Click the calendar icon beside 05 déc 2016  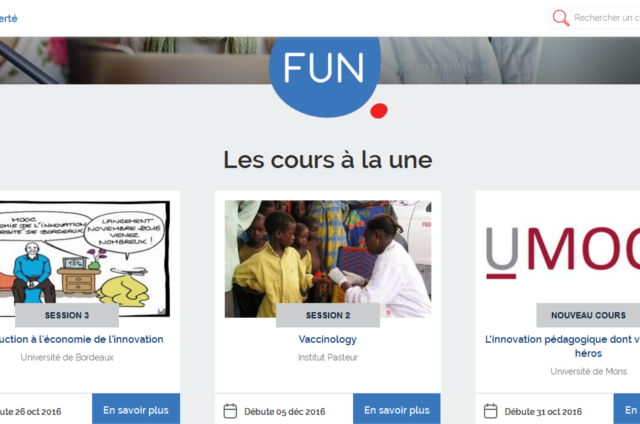(230, 411)
